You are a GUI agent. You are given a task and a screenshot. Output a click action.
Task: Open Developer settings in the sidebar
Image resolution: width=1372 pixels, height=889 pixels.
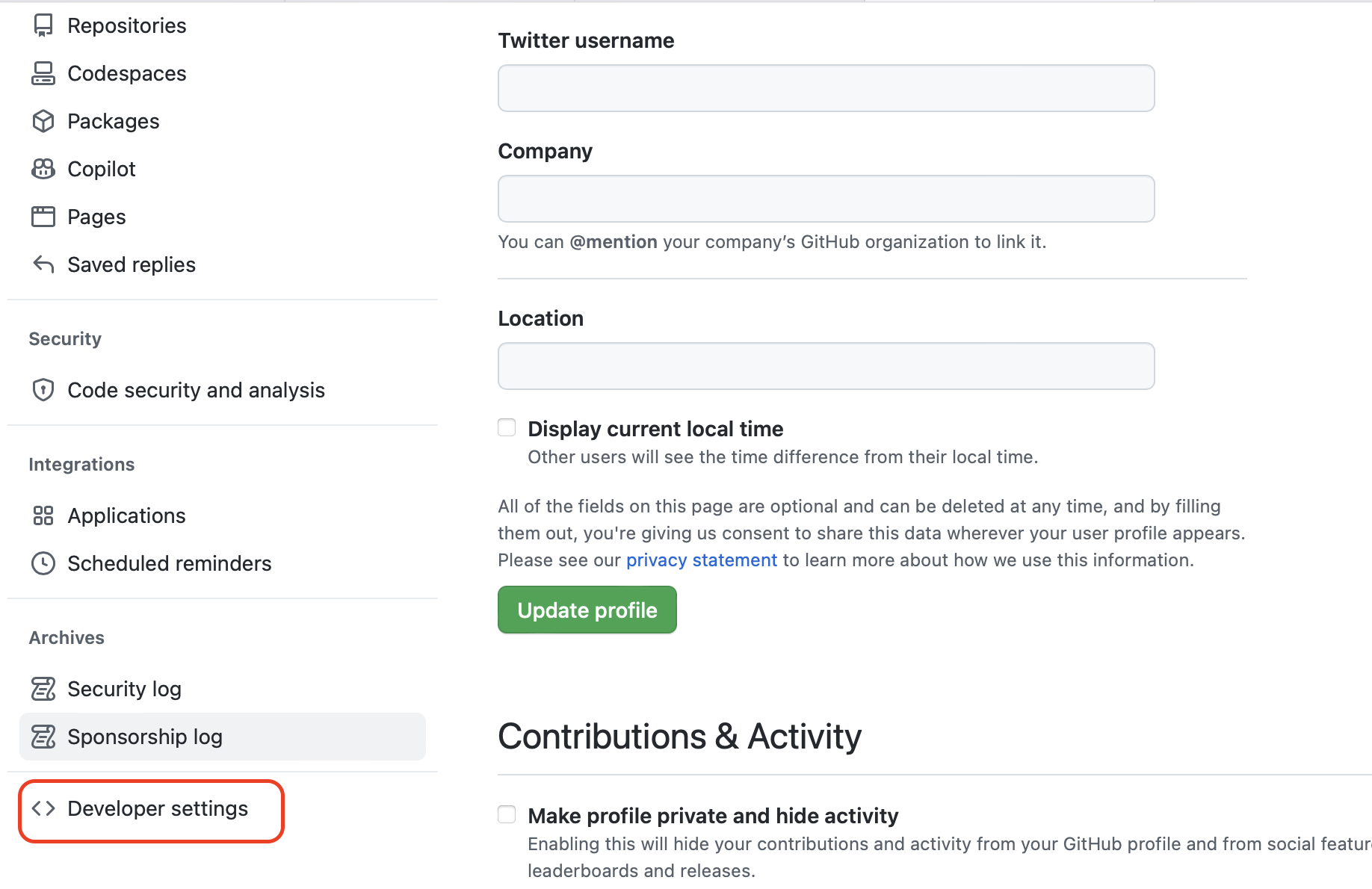(157, 808)
